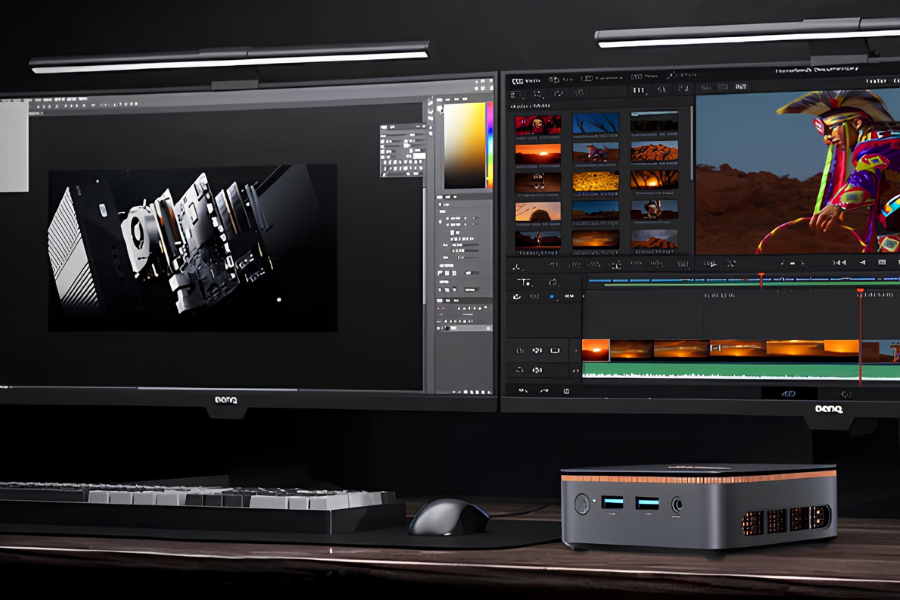Click the red playhead marker on the main timeline
This screenshot has height=600, width=900.
pyautogui.click(x=860, y=291)
